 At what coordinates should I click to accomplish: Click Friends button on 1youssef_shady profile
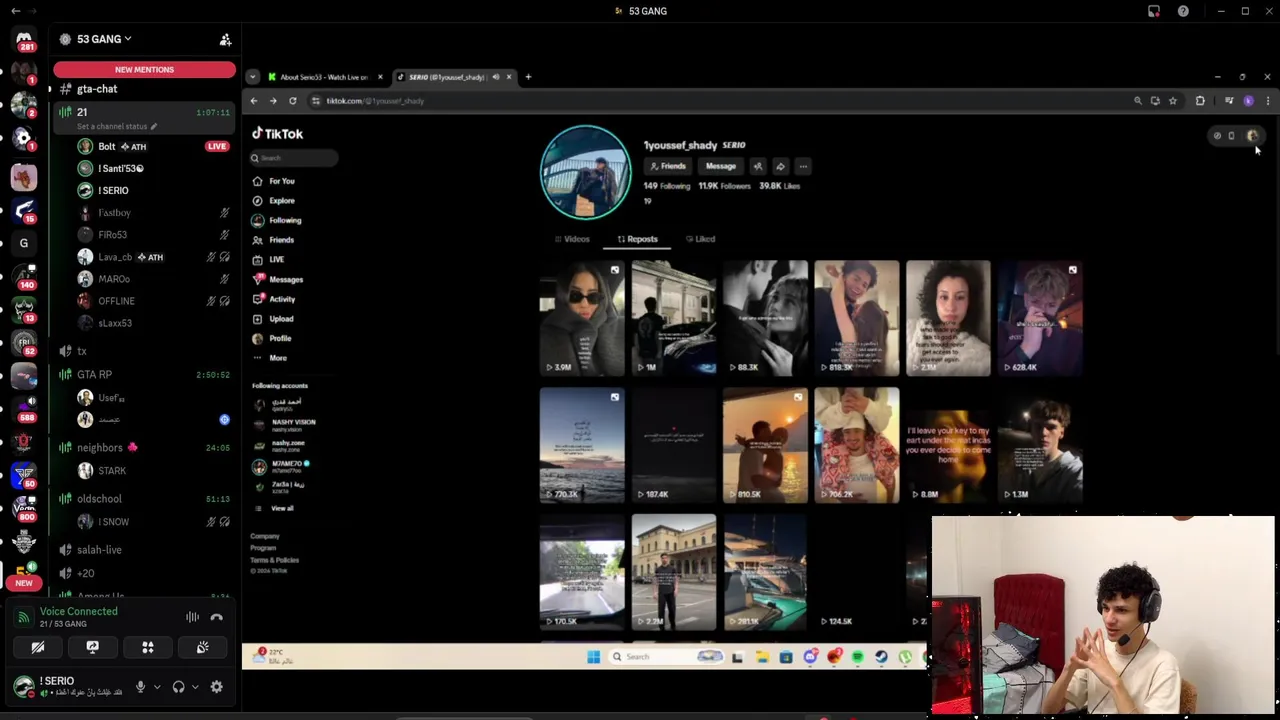coord(667,166)
